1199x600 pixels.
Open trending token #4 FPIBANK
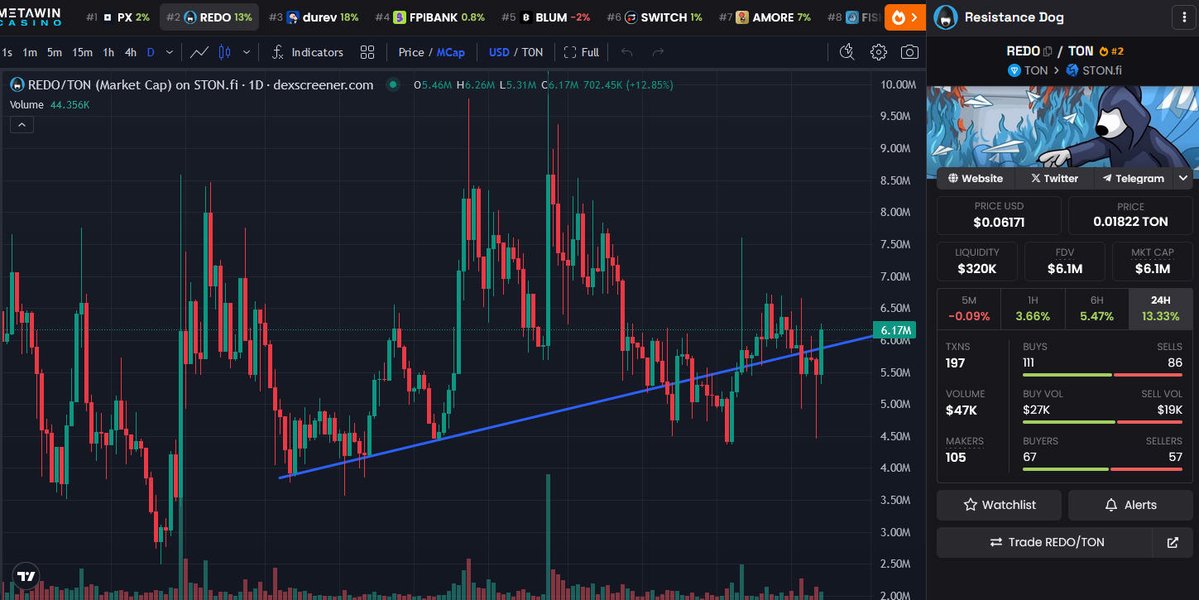point(430,17)
